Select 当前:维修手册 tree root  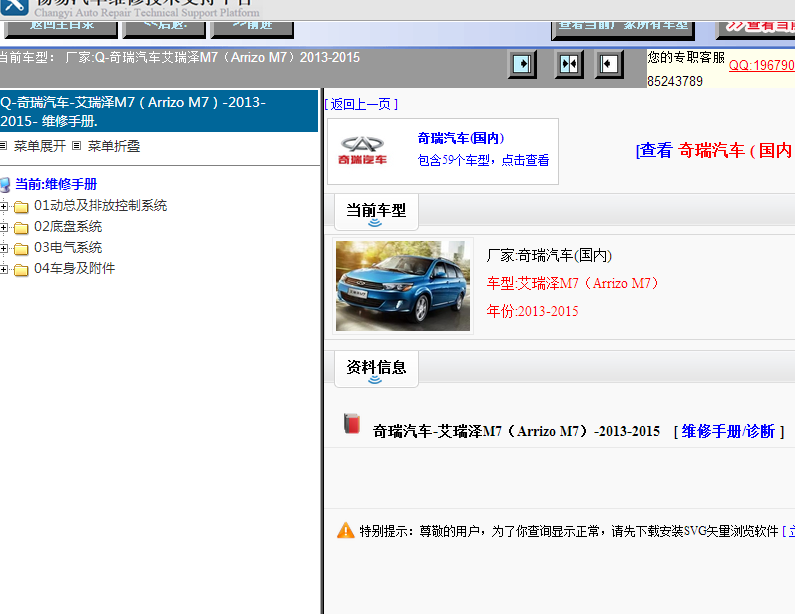coord(56,184)
